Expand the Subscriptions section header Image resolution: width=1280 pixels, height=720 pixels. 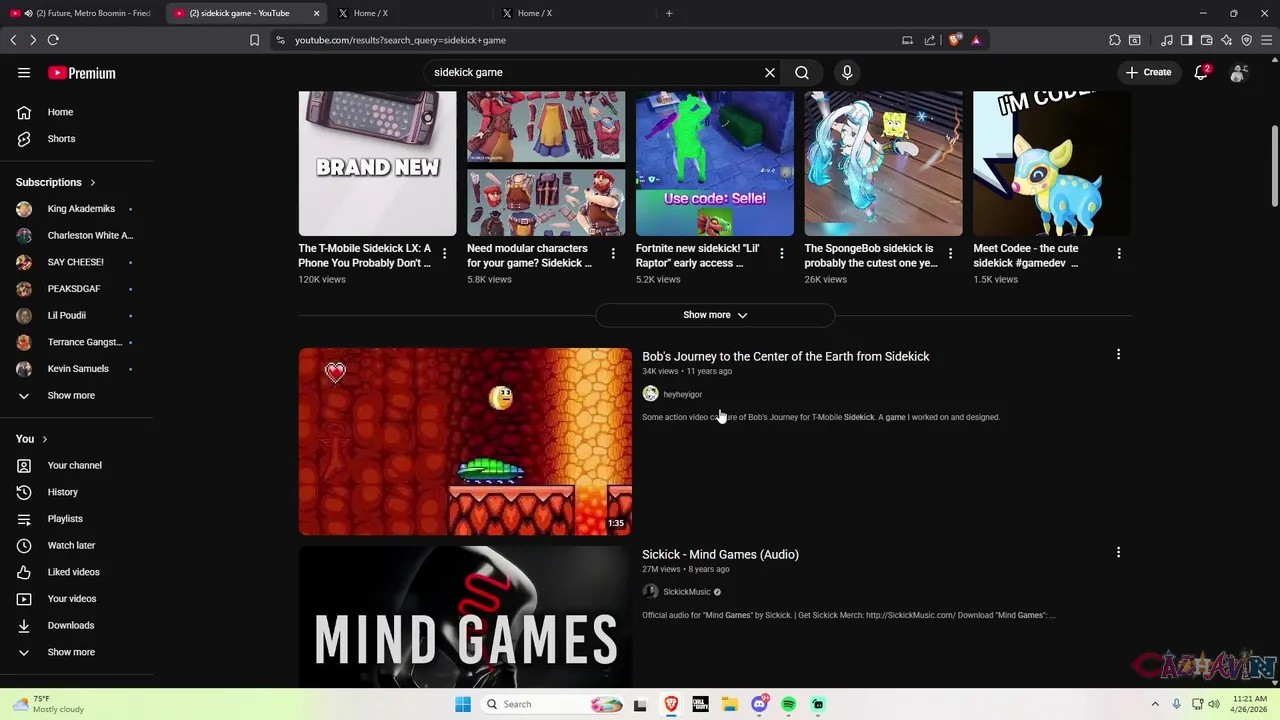[x=56, y=182]
